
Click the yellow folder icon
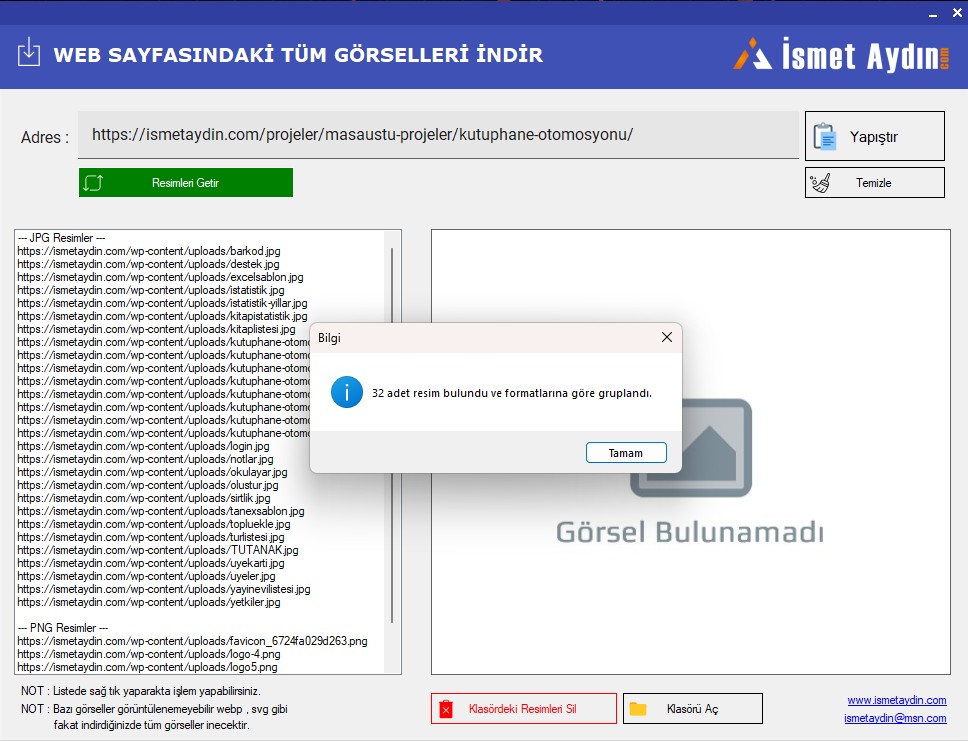coord(637,709)
